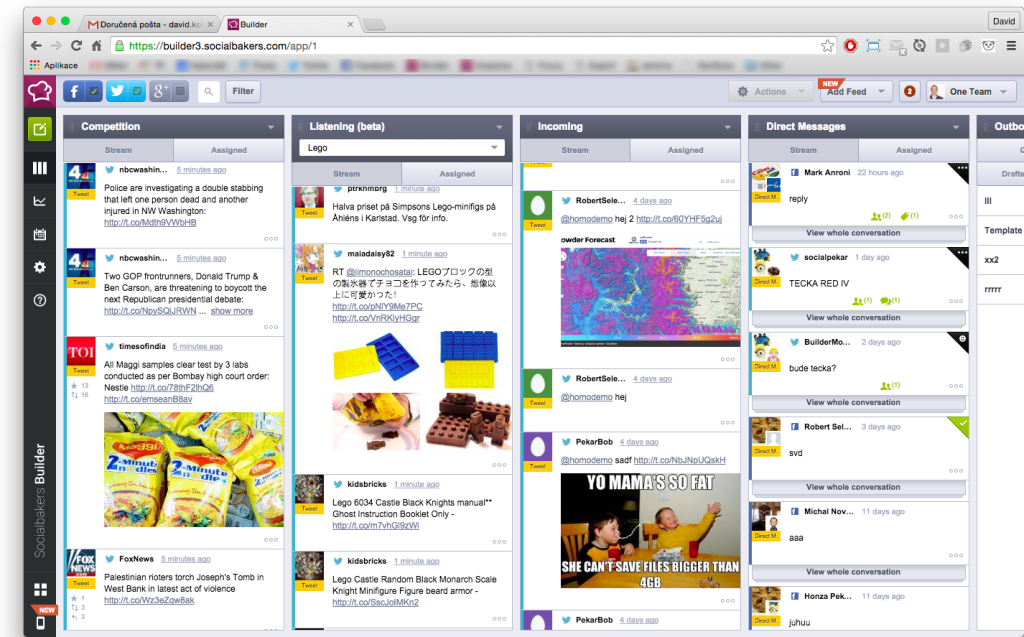Open the Lego keyword dropdown

pos(402,148)
